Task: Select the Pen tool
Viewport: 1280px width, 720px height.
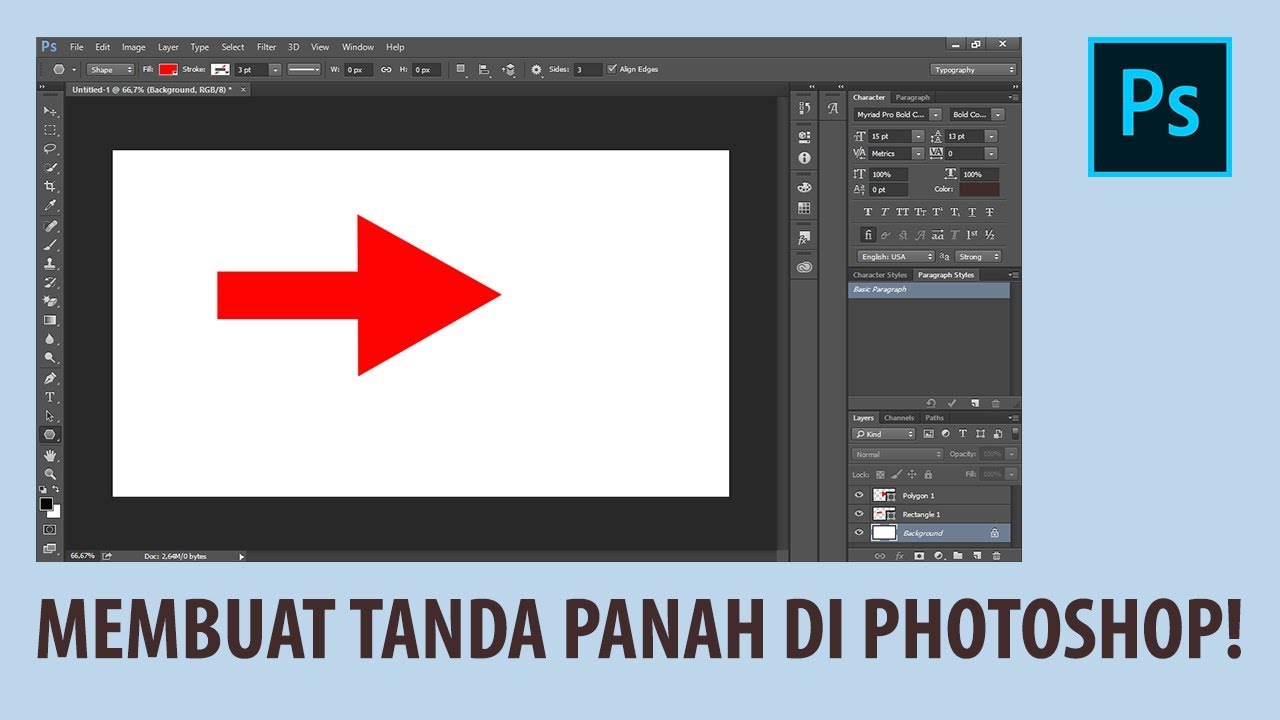Action: (50, 378)
